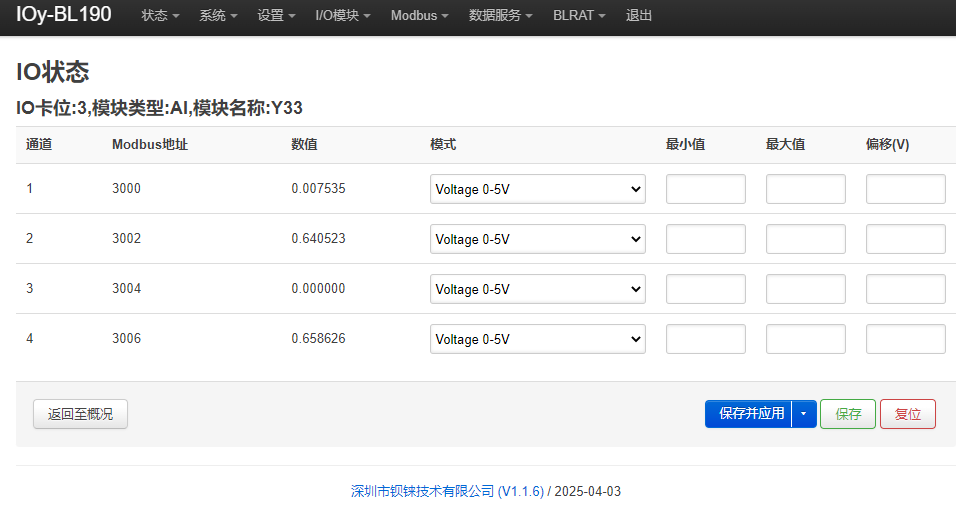Click the blue 保存并应用 button

(749, 414)
